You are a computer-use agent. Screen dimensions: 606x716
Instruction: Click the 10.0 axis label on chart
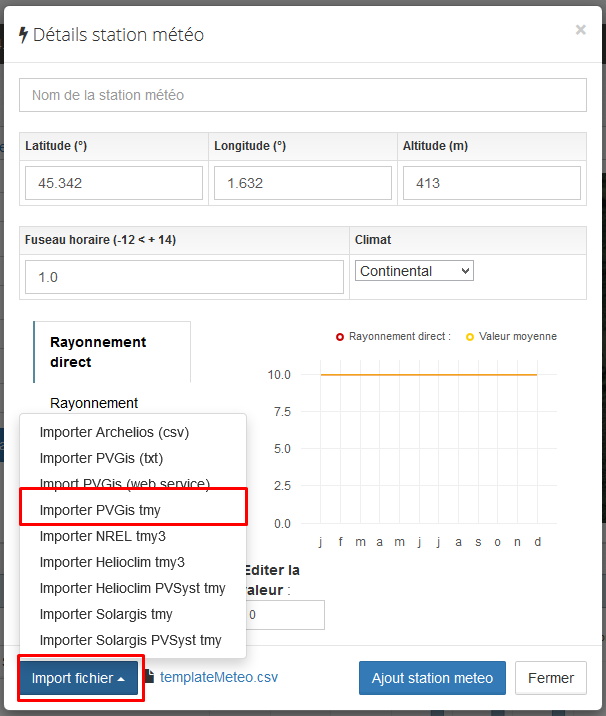pos(279,375)
